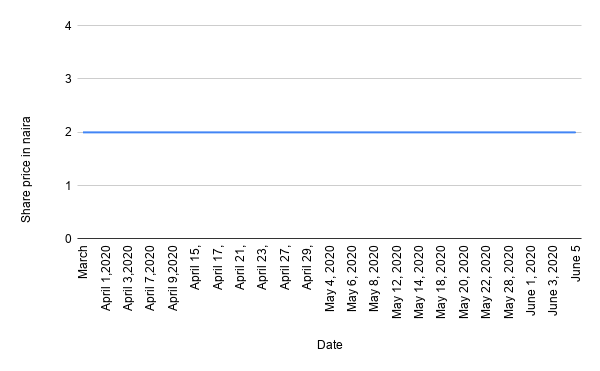Click the y-axis value 3
This screenshot has width=600, height=371.
[68, 79]
